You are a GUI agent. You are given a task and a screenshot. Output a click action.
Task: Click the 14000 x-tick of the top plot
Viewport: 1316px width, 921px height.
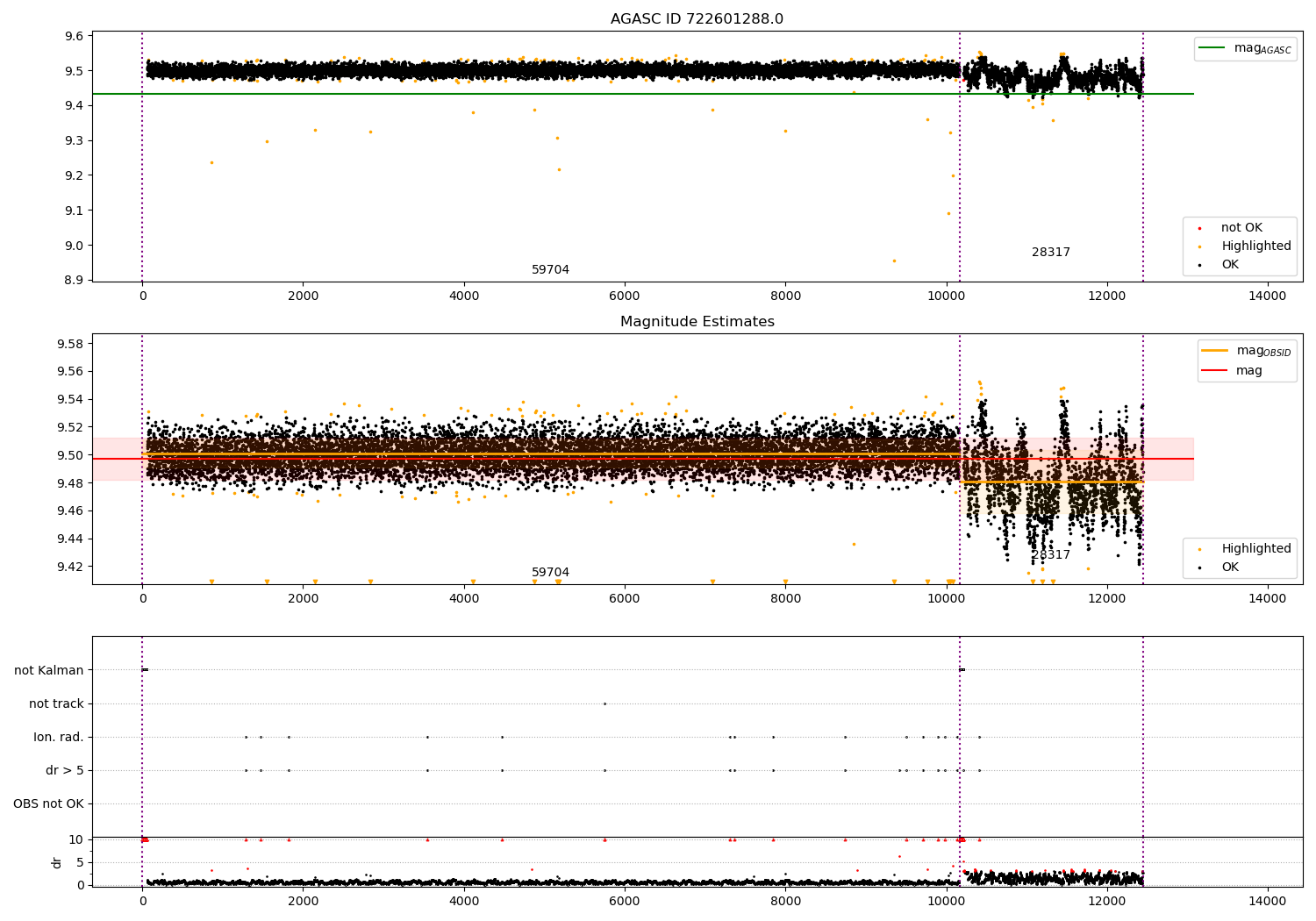click(x=1268, y=296)
